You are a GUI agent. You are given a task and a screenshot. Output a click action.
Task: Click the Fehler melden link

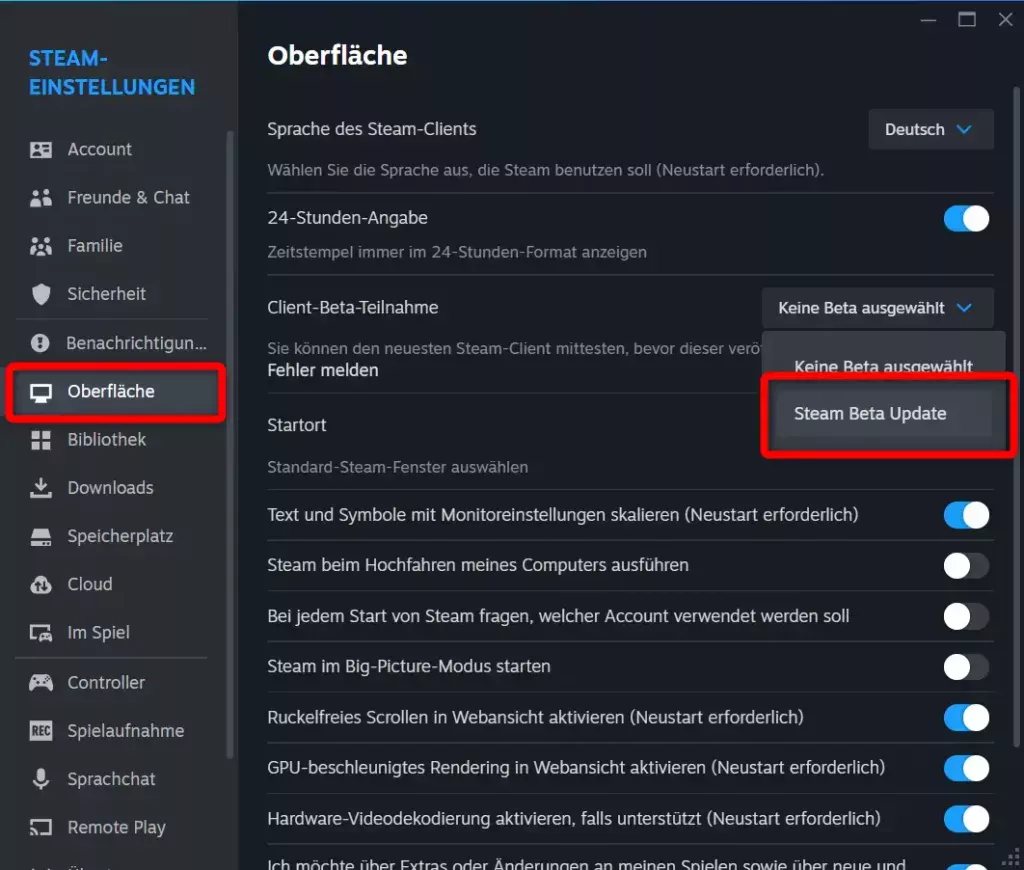323,370
